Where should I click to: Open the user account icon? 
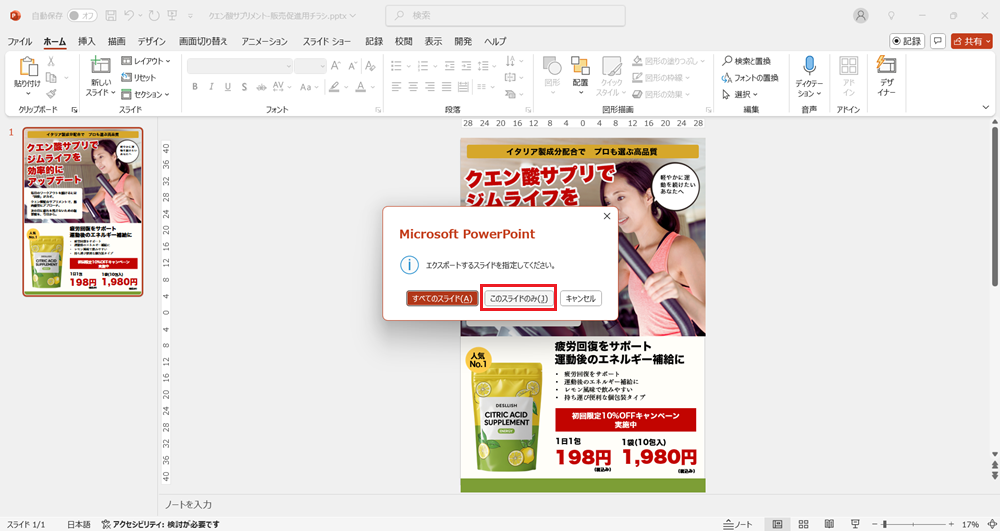click(x=861, y=15)
